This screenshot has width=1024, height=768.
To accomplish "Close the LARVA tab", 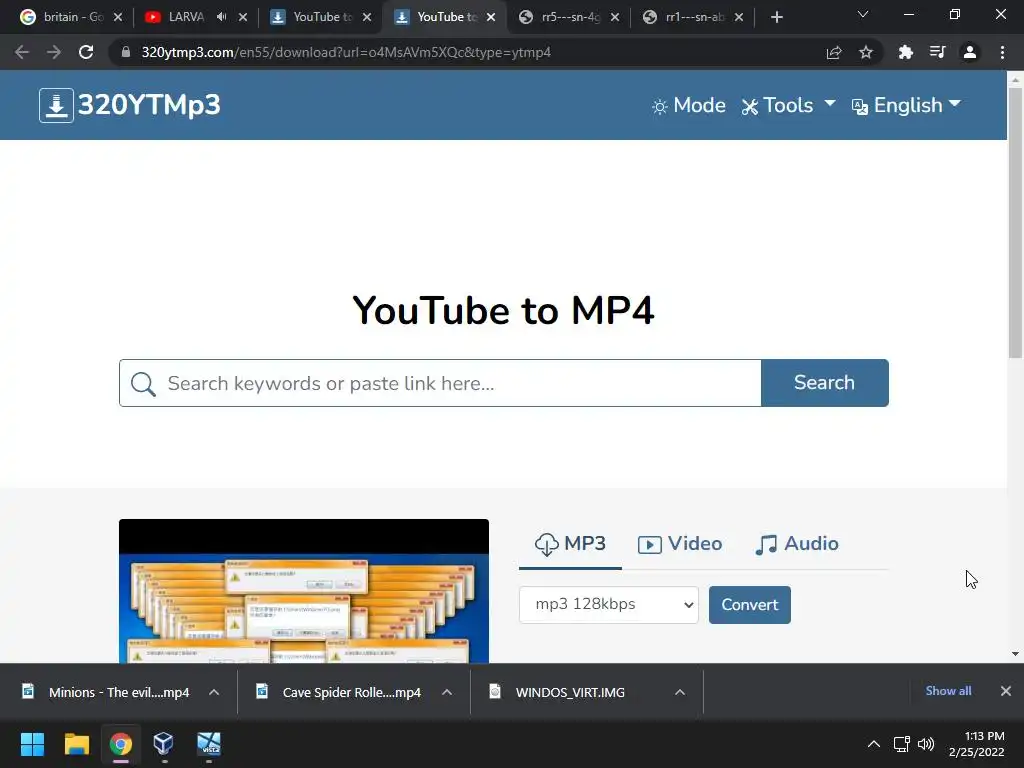I will [x=243, y=18].
